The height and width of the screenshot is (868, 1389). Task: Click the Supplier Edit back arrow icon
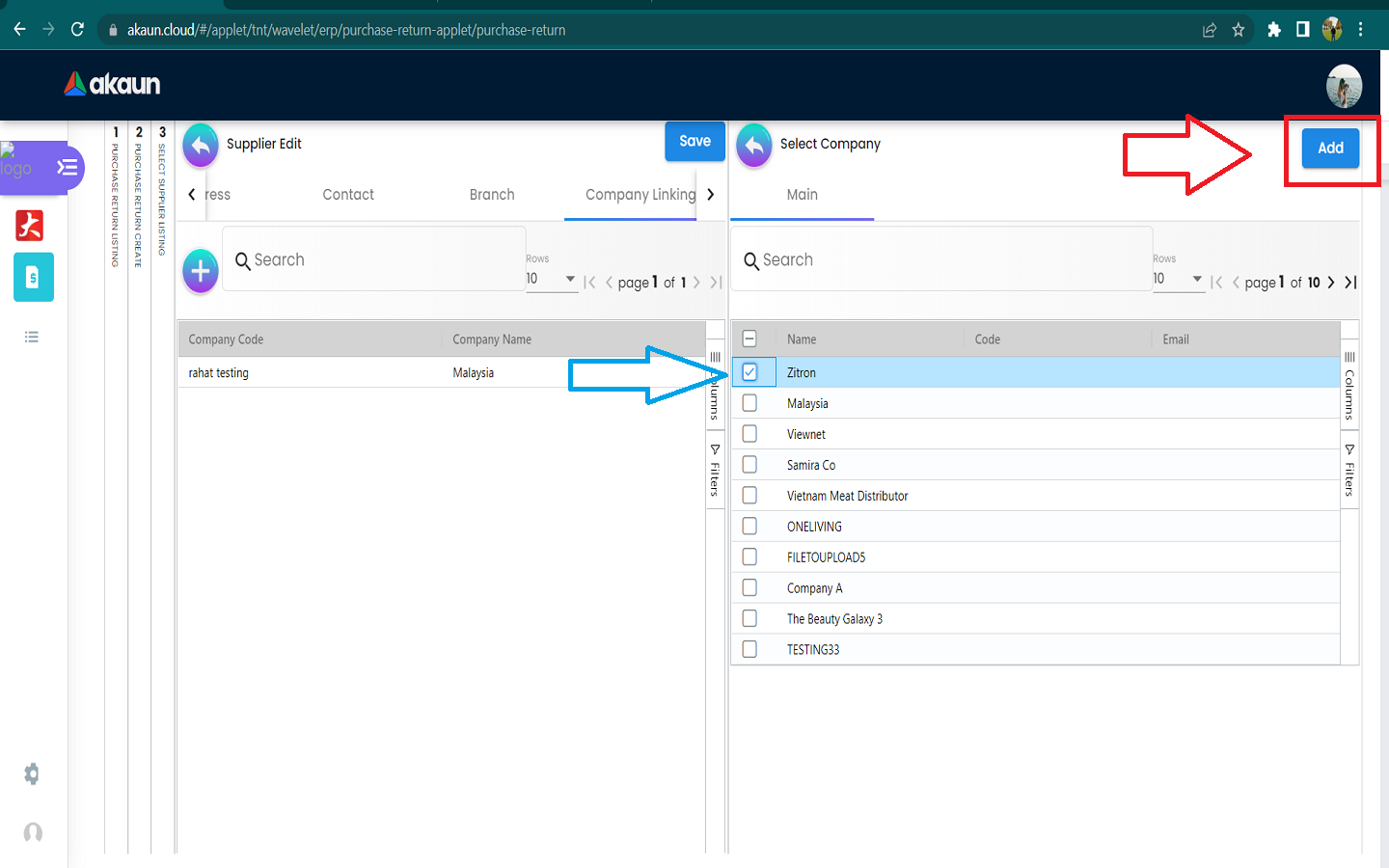coord(201,146)
